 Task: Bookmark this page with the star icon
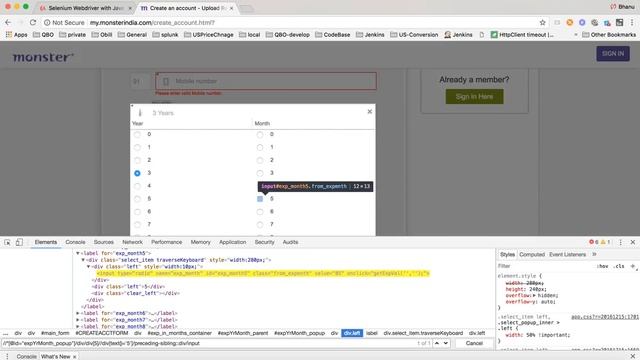[x=542, y=22]
